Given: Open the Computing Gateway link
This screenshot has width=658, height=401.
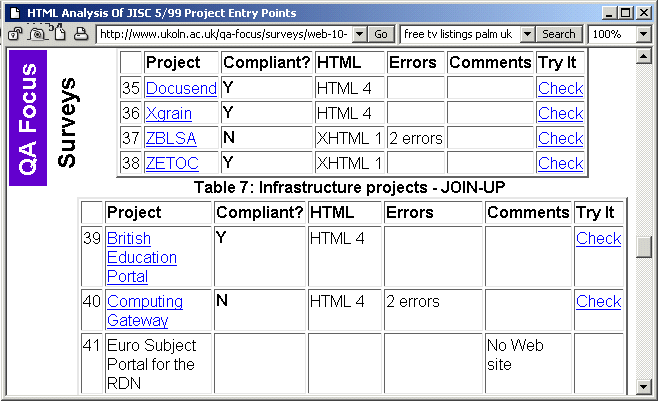Looking at the screenshot, I should [145, 311].
